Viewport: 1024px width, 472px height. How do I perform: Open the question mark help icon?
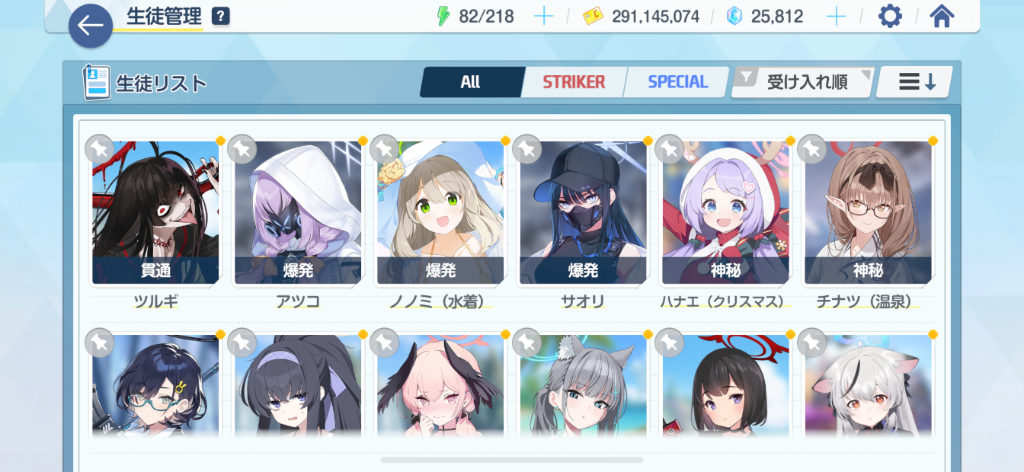pyautogui.click(x=221, y=16)
